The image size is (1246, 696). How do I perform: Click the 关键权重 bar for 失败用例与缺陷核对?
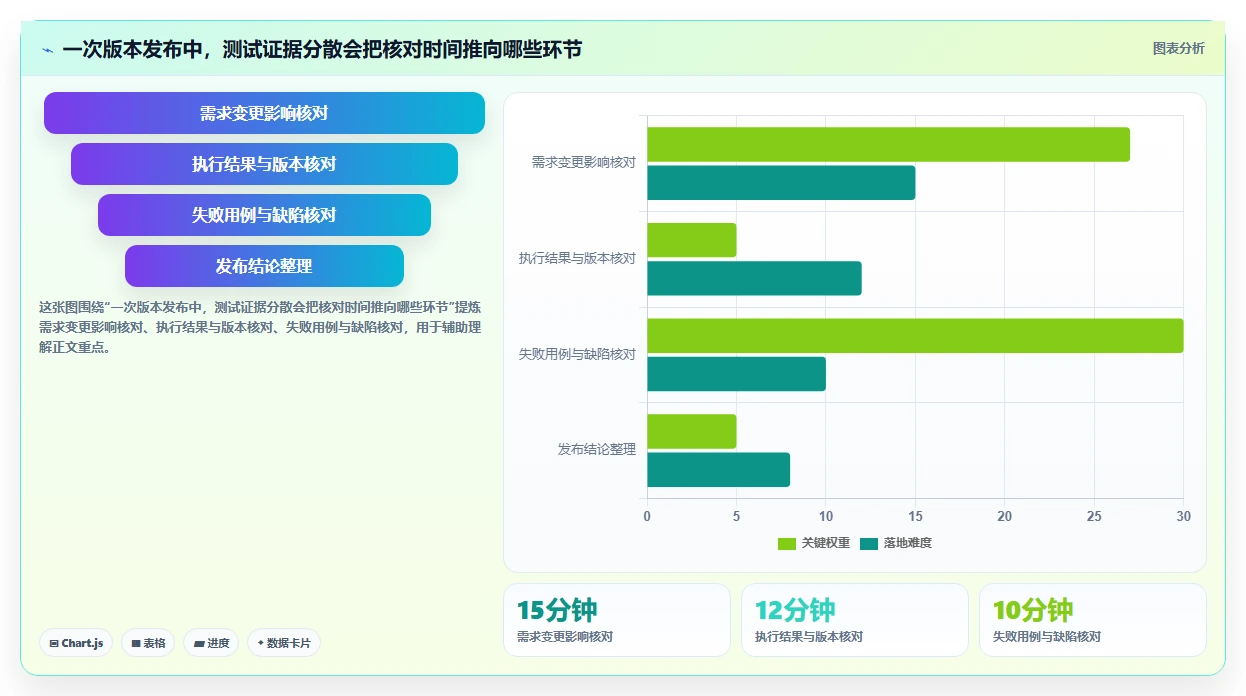[x=915, y=336]
